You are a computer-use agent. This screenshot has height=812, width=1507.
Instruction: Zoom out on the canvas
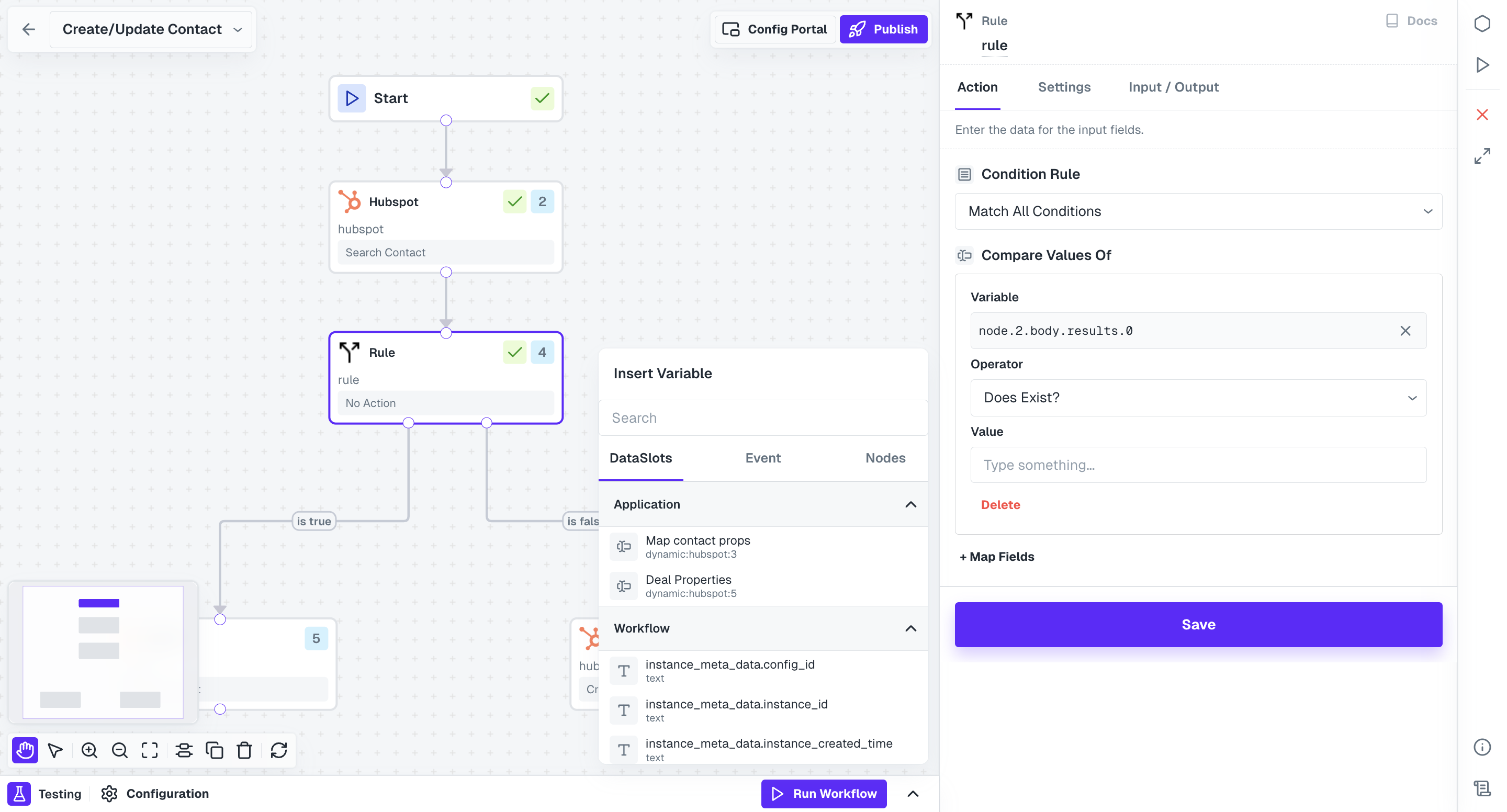(x=119, y=750)
